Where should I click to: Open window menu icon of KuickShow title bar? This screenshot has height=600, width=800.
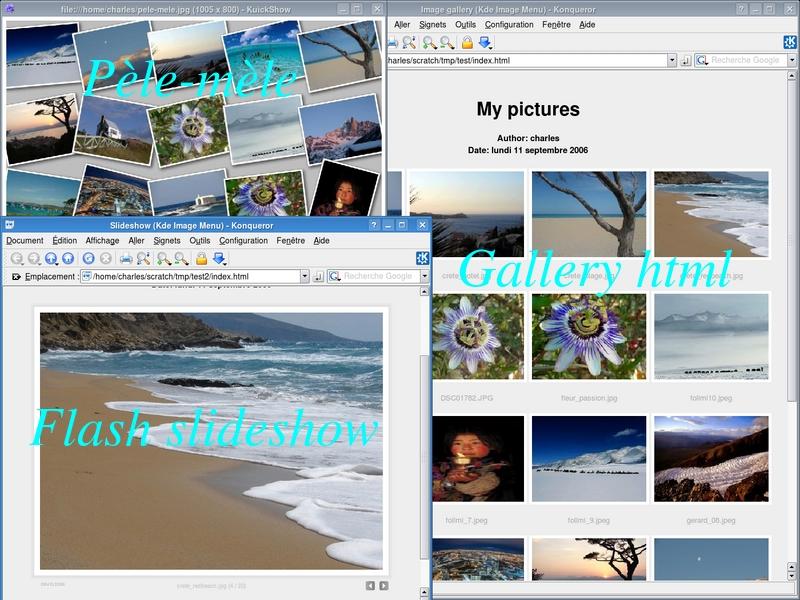[x=9, y=9]
